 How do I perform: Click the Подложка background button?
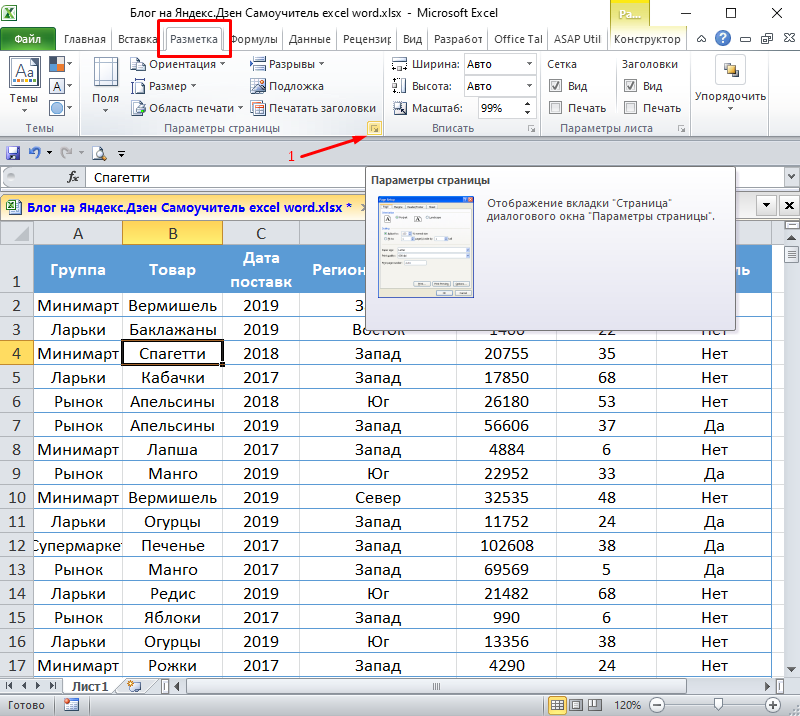[287, 86]
